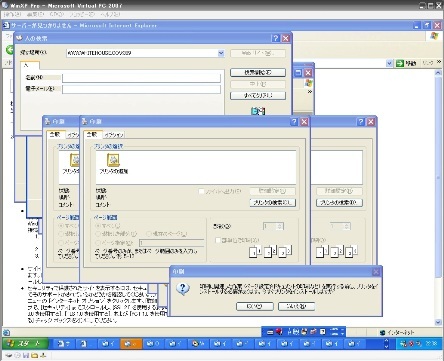The height and width of the screenshot is (361, 444).
Task: Click the green Go arrow beside address bar
Action: pos(400,63)
